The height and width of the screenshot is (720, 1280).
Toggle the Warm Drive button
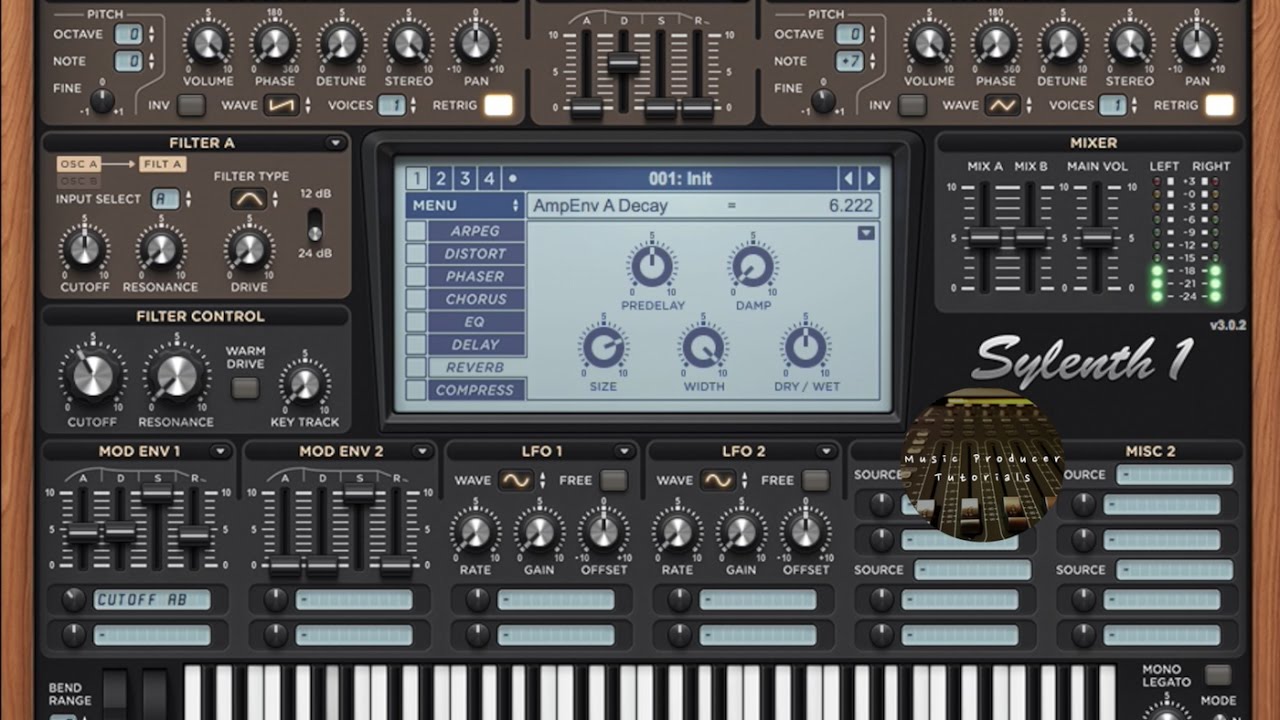coord(245,388)
